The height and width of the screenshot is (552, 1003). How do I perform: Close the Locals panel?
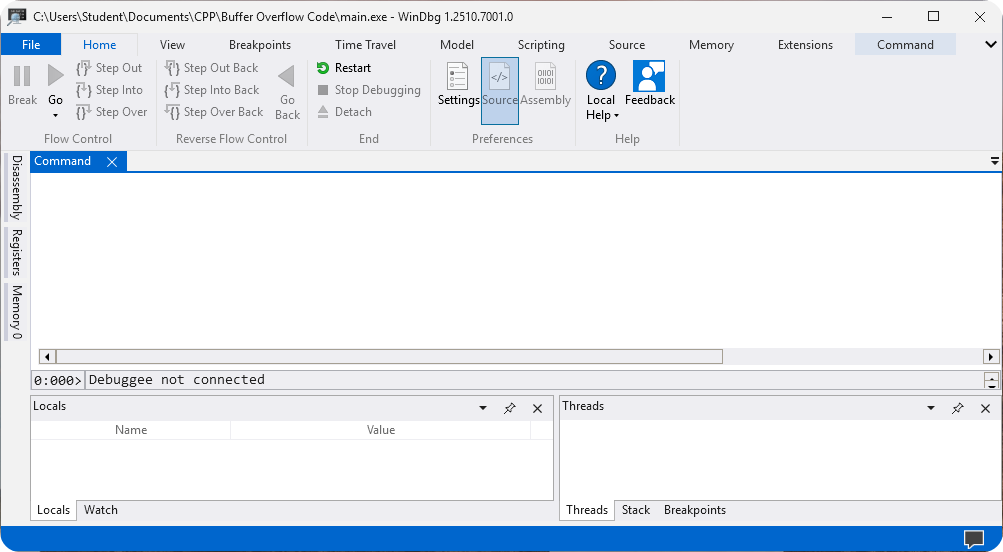pos(538,408)
